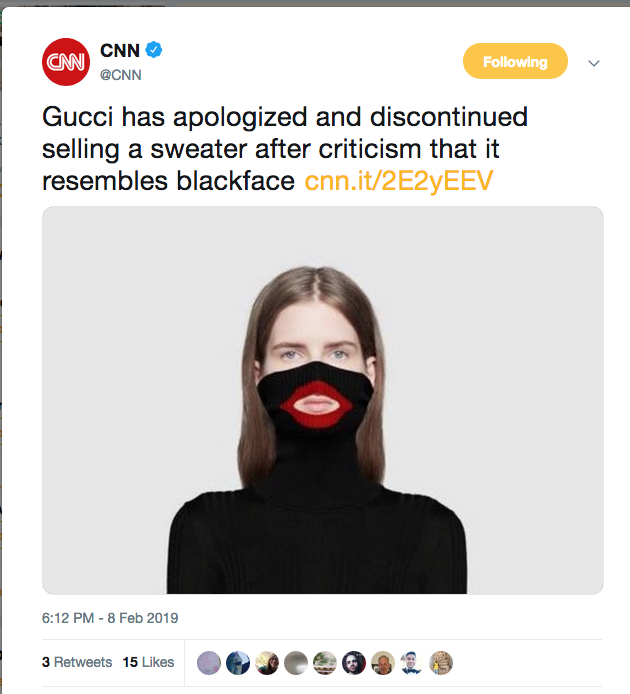Viewport: 630px width, 694px height.
Task: Click the first liker avatar
Action: pos(209,662)
